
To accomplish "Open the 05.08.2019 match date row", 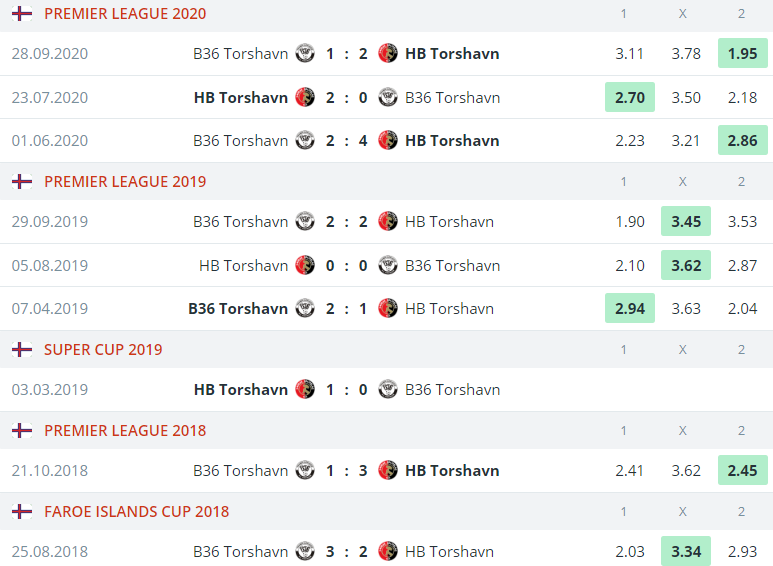I will (386, 265).
